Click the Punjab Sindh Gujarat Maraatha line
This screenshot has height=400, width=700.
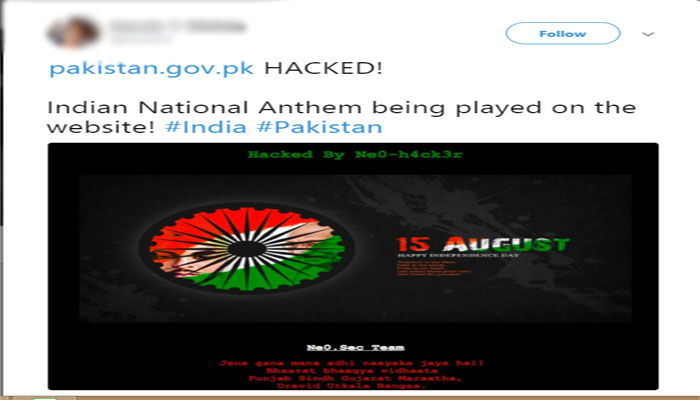(354, 378)
